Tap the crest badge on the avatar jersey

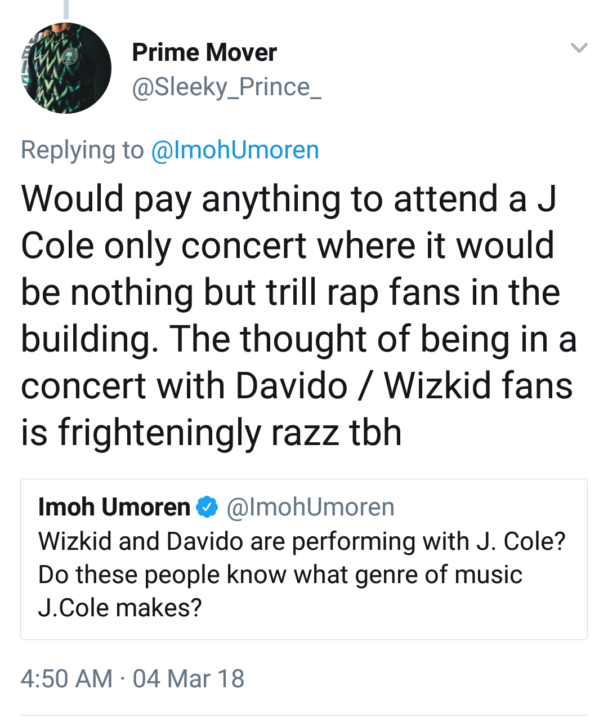[x=72, y=56]
